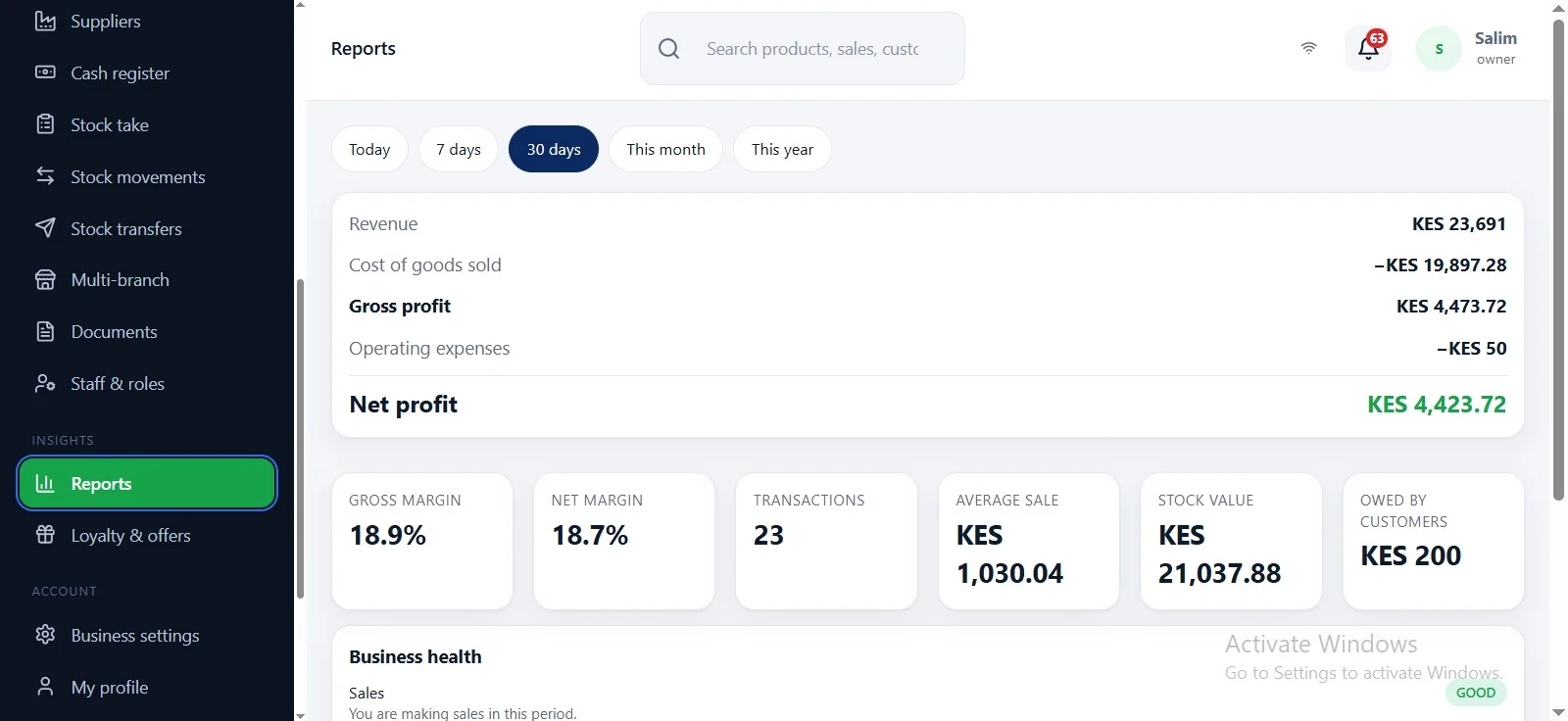Viewport: 1568px width, 721px height.
Task: Click the main page vertical scrollbar
Action: tap(1558, 260)
